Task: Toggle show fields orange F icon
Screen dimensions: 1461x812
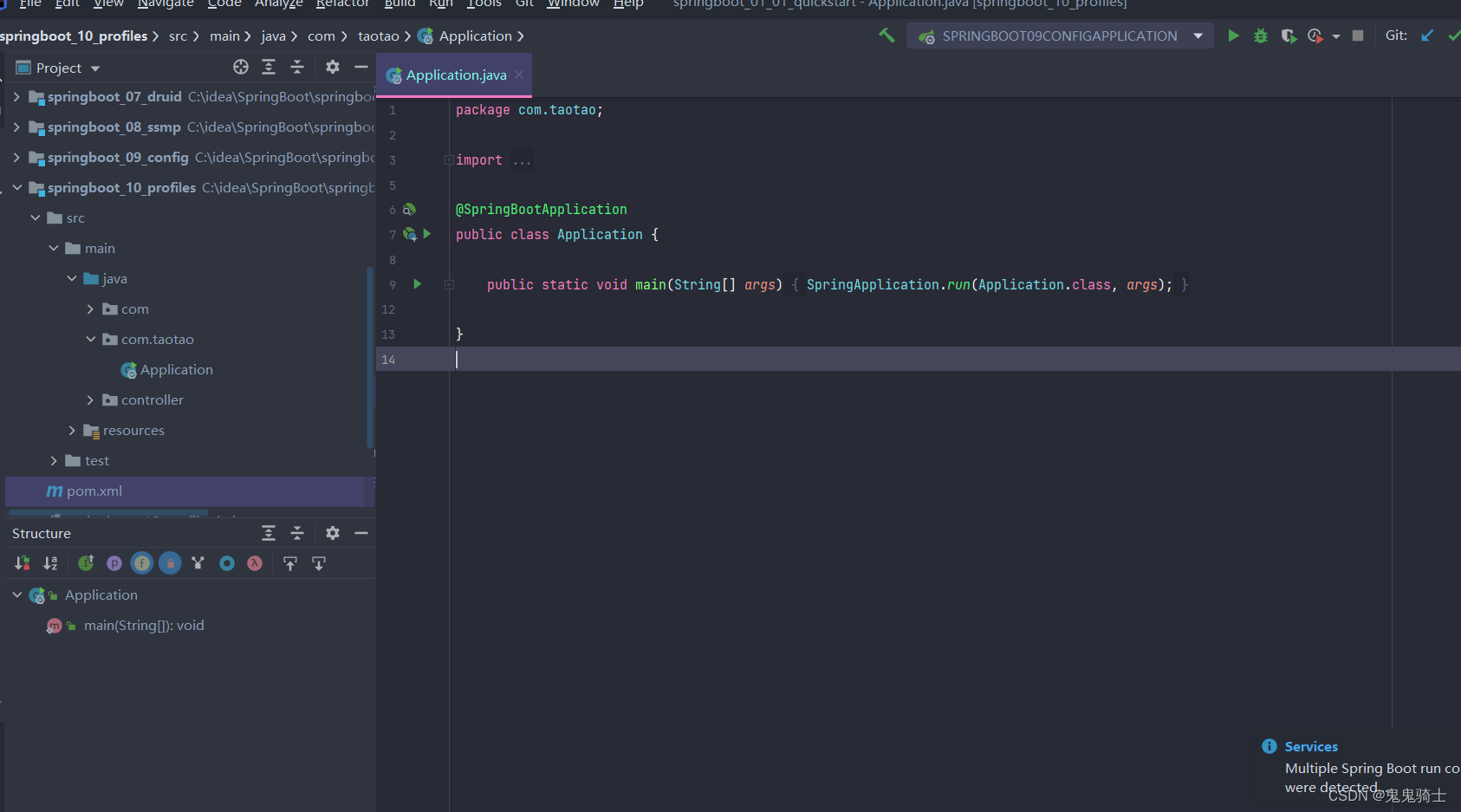Action: (x=142, y=563)
